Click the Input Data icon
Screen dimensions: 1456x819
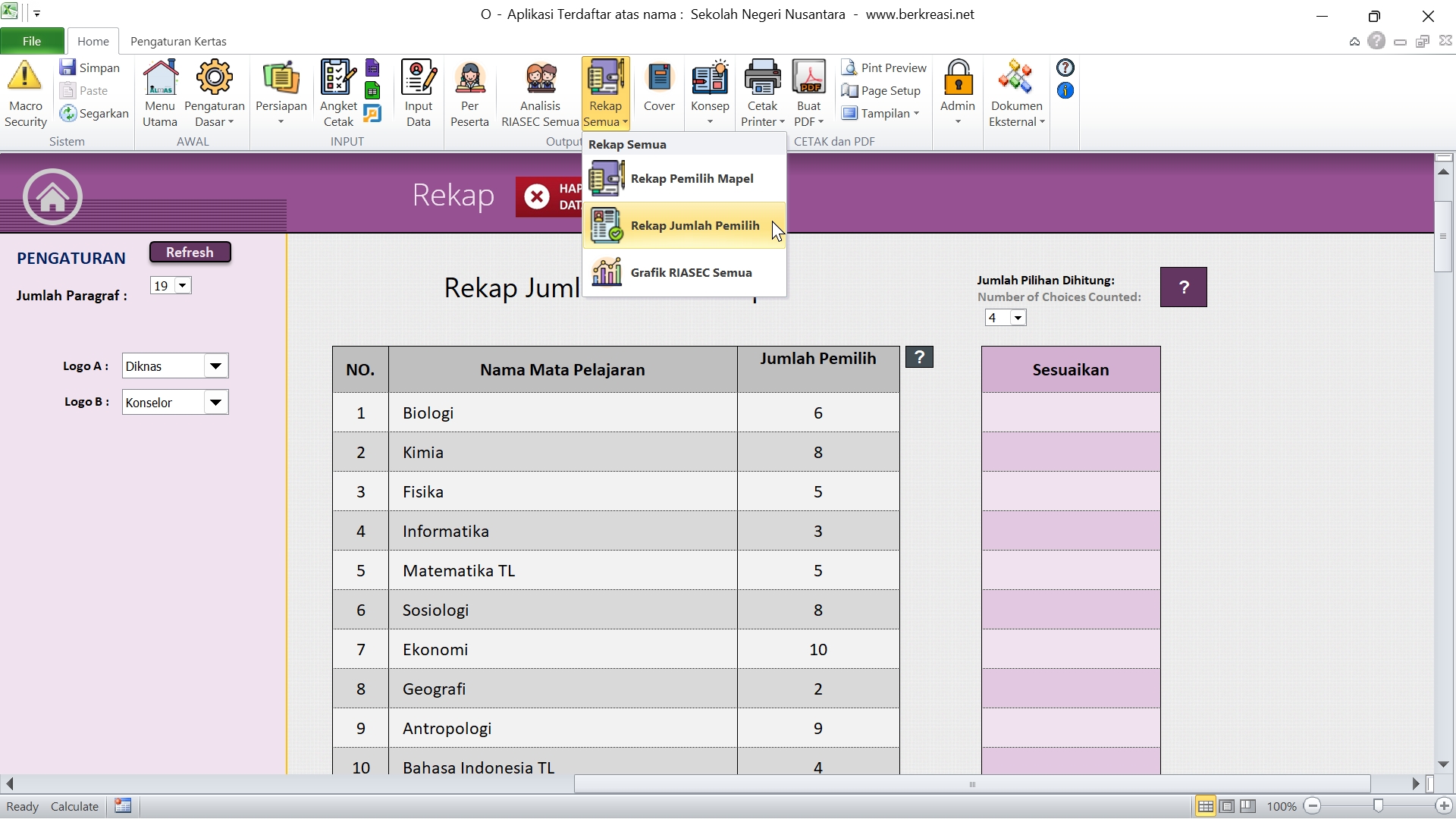[x=418, y=77]
